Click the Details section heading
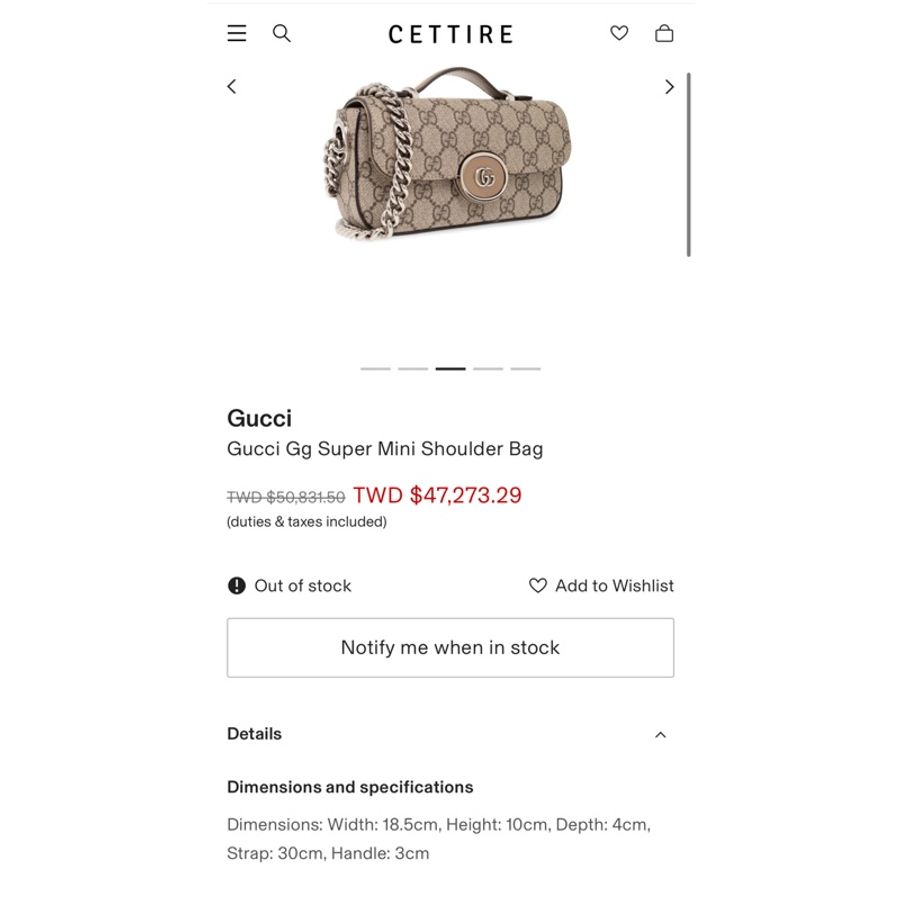Viewport: 900px width, 900px height. (x=254, y=734)
